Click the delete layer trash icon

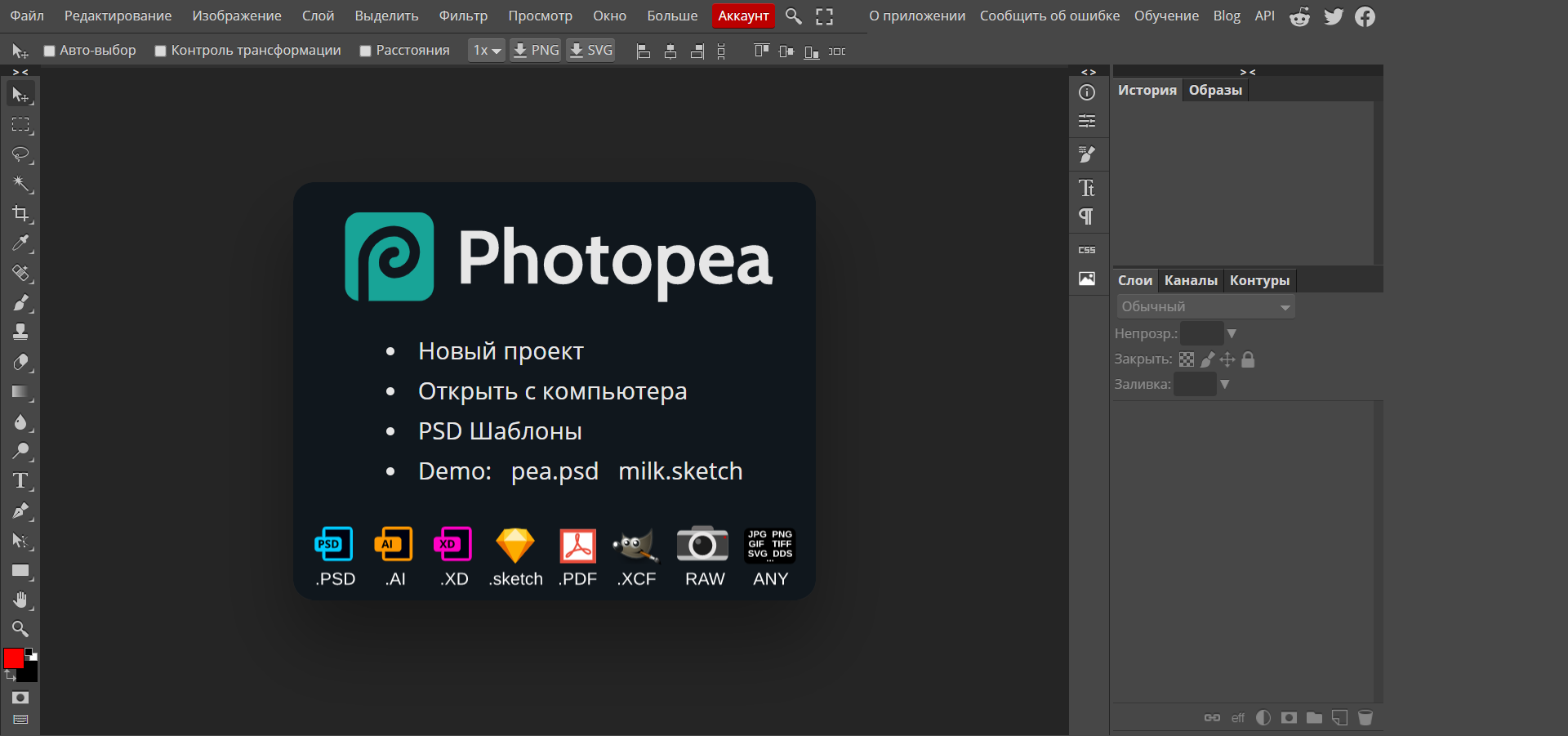point(1365,718)
